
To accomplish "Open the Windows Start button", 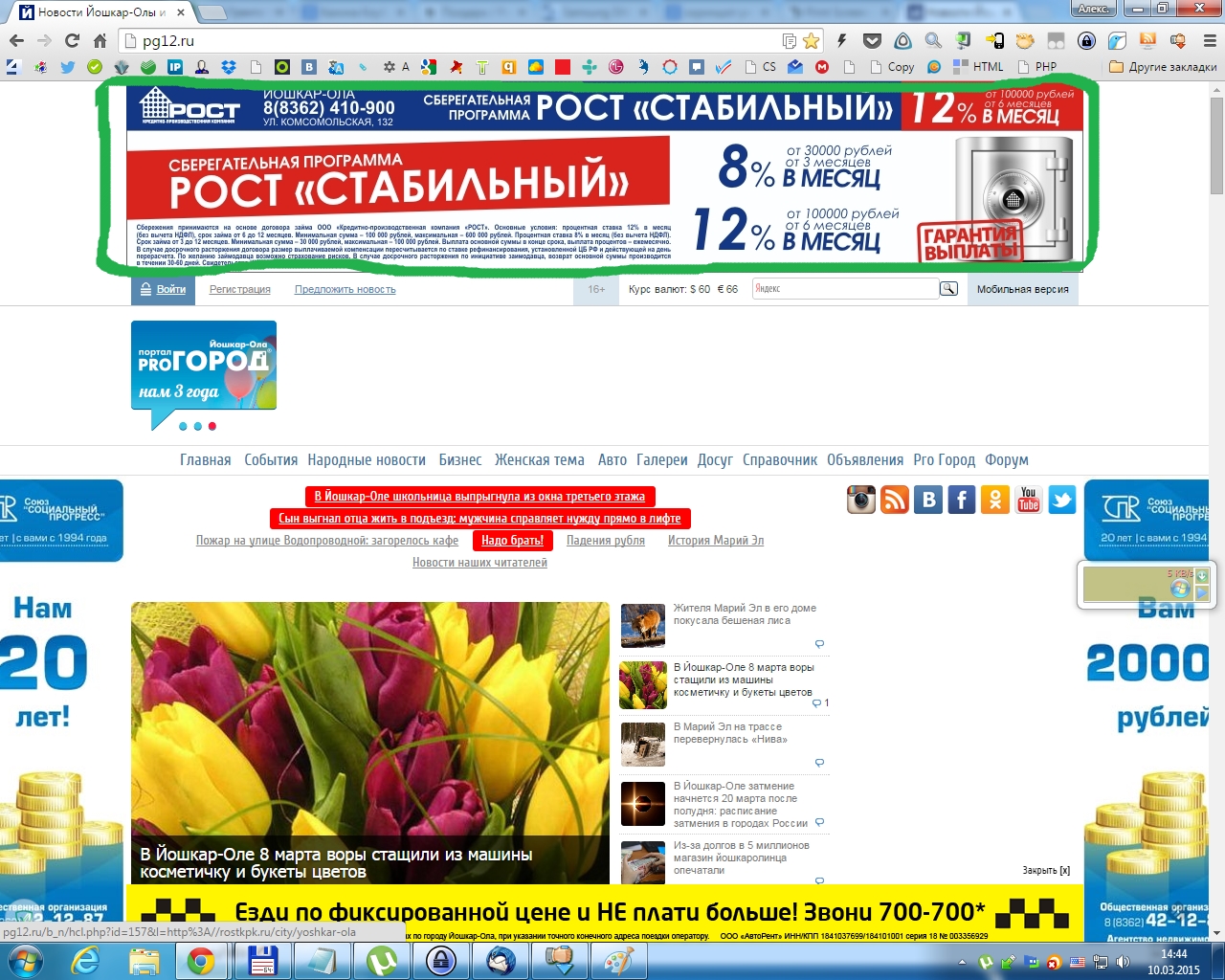I will (25, 960).
